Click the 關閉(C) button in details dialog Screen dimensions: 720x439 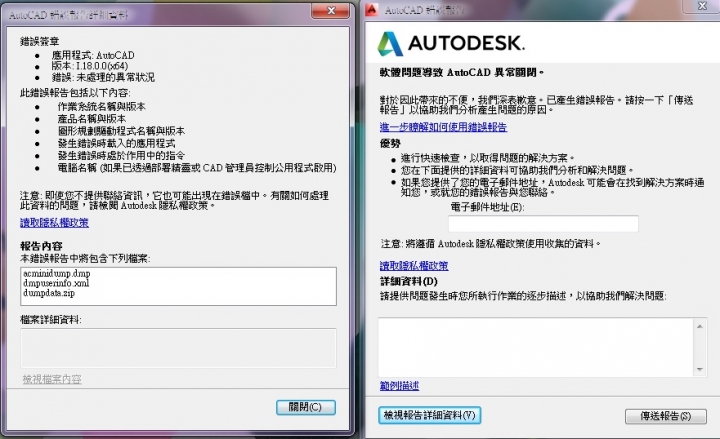click(x=306, y=407)
